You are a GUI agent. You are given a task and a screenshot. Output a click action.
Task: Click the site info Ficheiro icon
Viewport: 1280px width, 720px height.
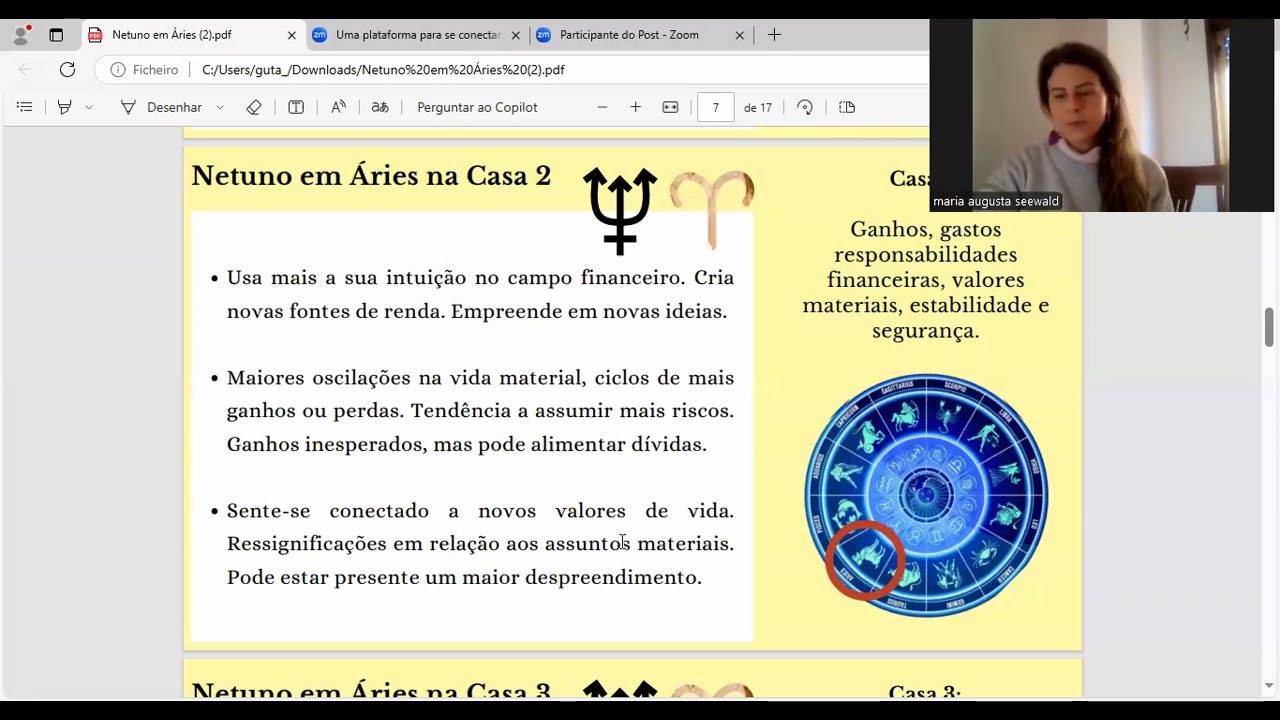[x=118, y=70]
